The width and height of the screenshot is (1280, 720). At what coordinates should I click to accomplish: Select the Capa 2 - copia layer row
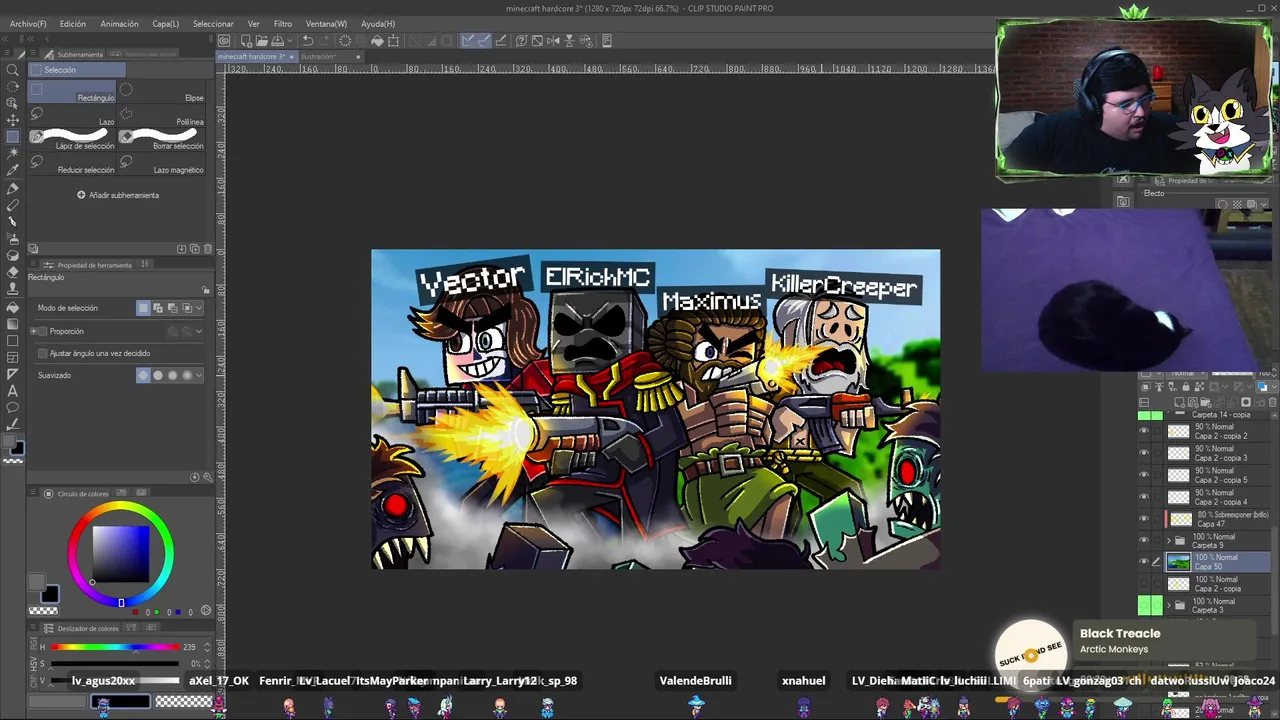pyautogui.click(x=1206, y=584)
